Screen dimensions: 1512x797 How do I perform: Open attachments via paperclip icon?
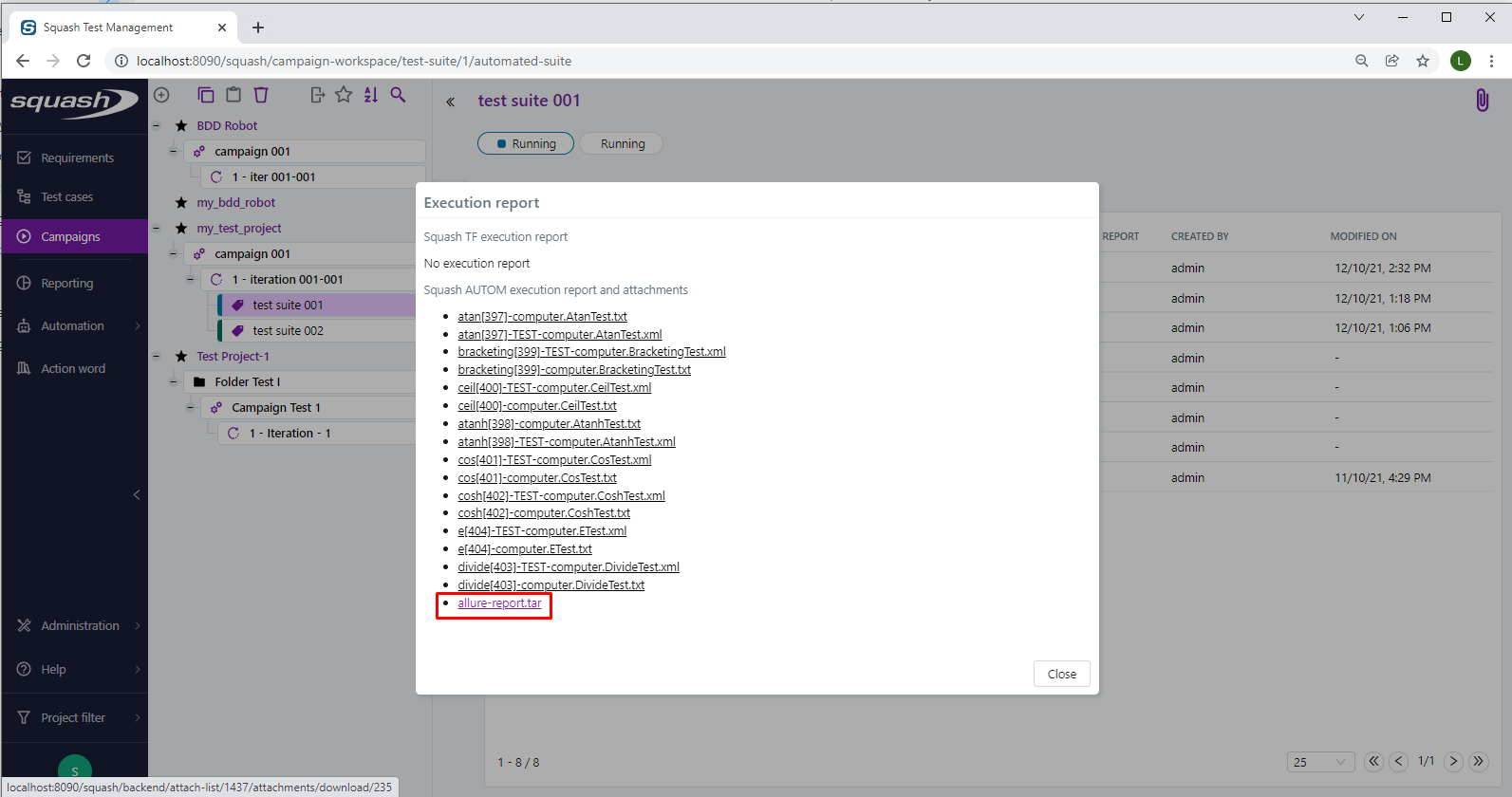coord(1482,101)
